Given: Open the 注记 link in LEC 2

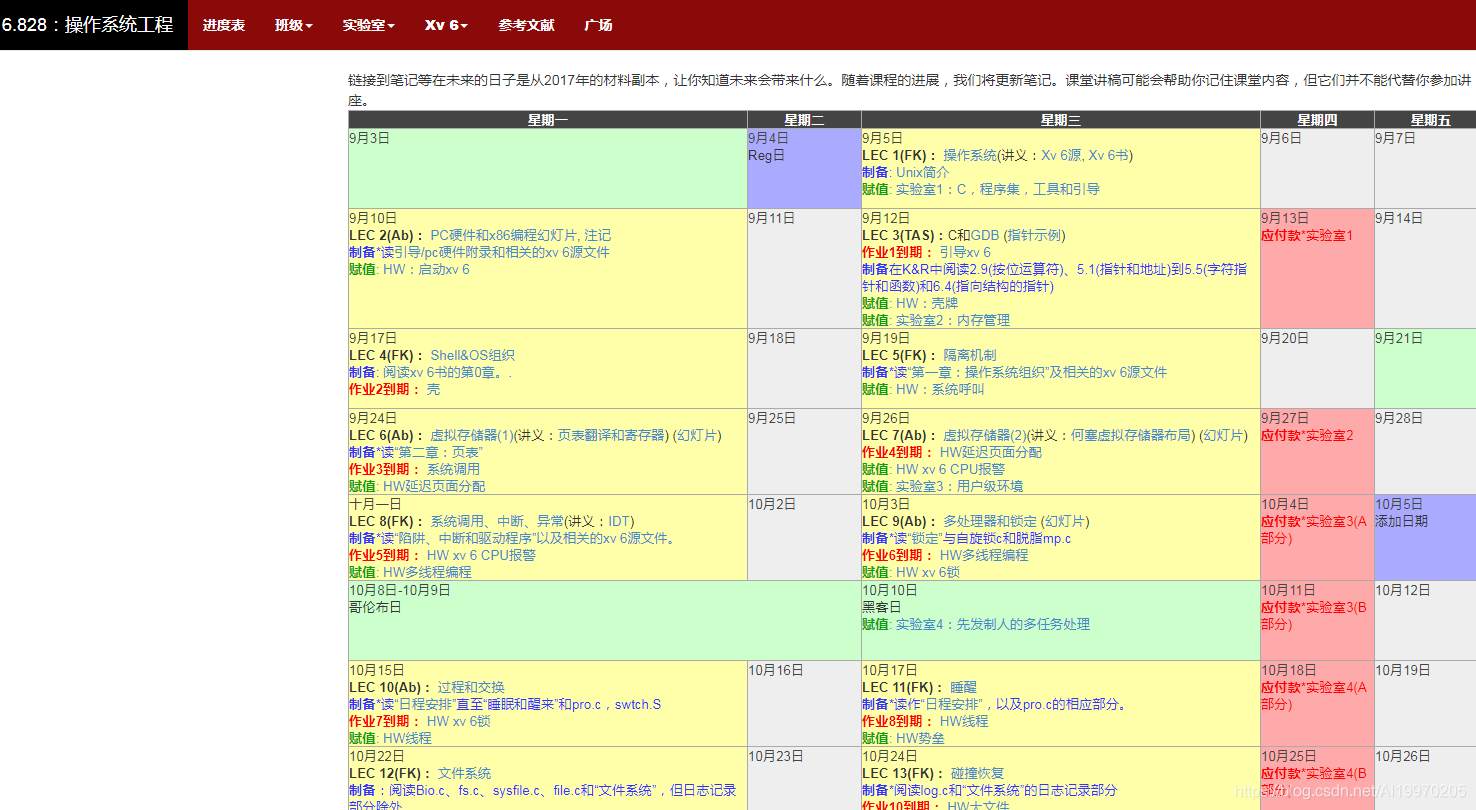Looking at the screenshot, I should [x=598, y=235].
